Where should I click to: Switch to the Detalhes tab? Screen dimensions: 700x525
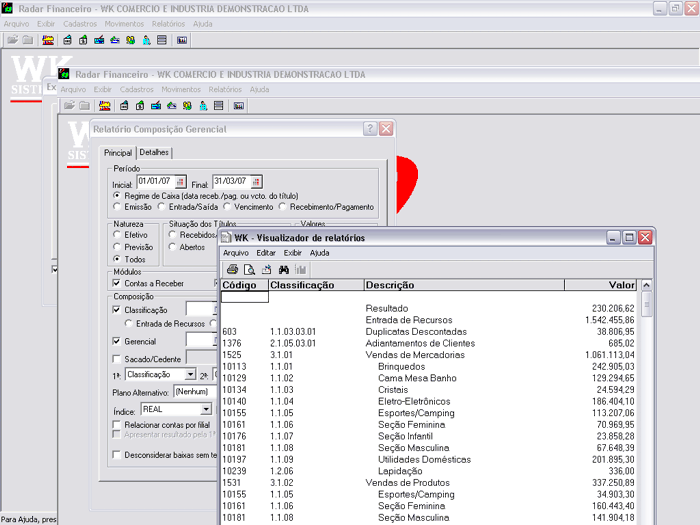point(154,152)
